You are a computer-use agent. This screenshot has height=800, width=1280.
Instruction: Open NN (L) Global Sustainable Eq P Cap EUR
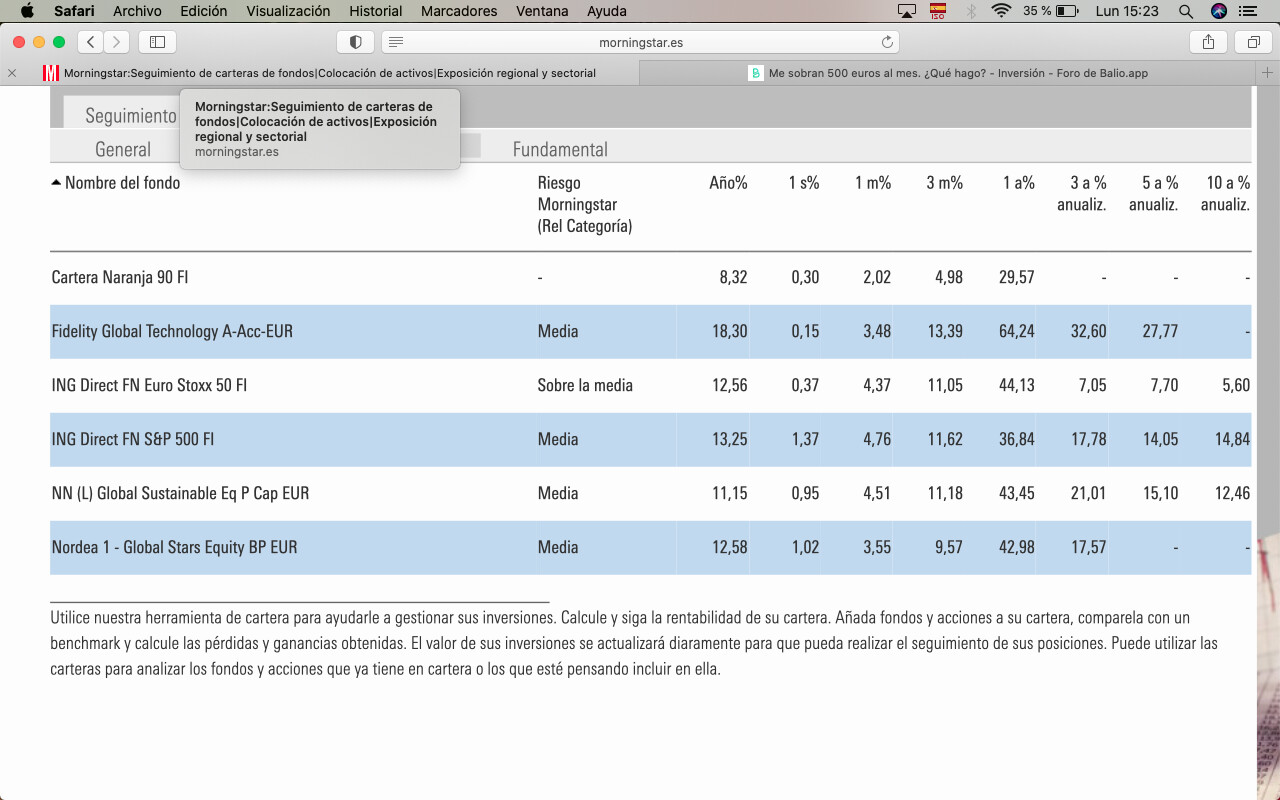pyautogui.click(x=180, y=493)
